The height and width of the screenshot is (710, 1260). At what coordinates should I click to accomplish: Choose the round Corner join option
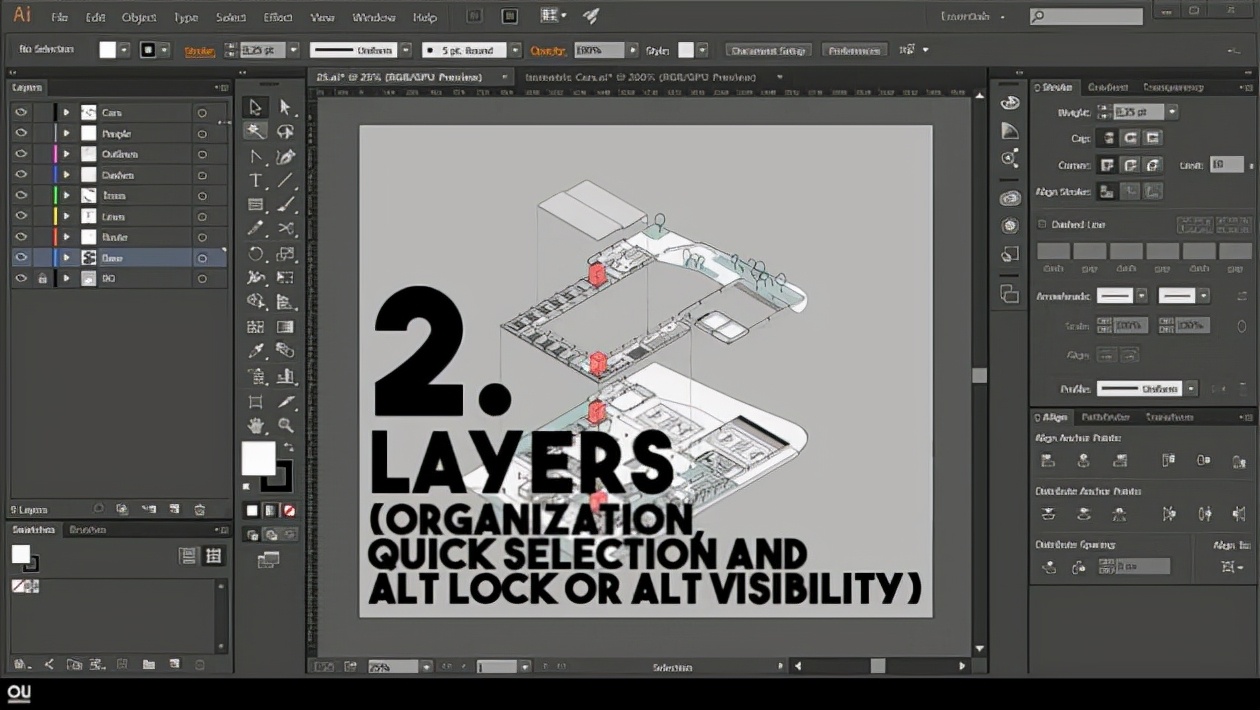(1130, 165)
